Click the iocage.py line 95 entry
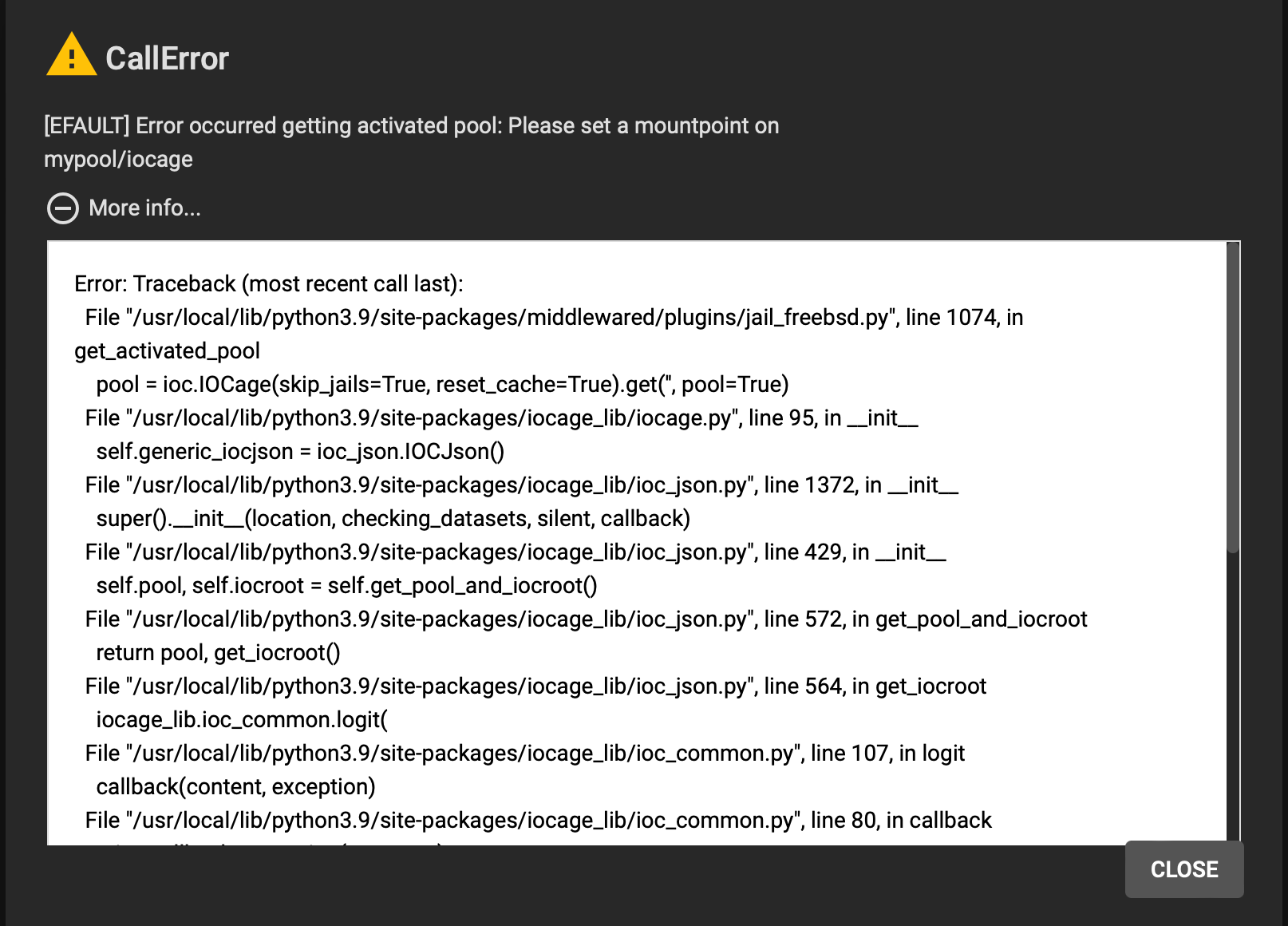 pyautogui.click(x=501, y=418)
